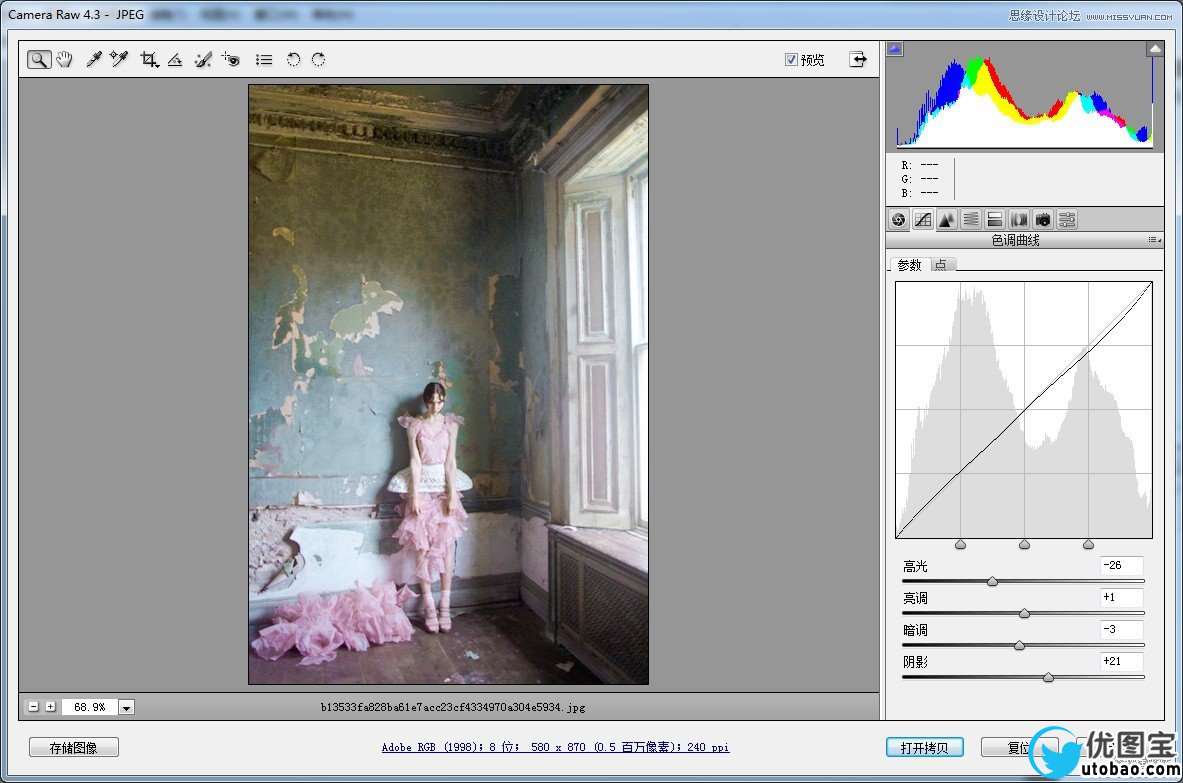This screenshot has width=1183, height=783.
Task: Open Camera Raw preferences list icon
Action: [264, 60]
